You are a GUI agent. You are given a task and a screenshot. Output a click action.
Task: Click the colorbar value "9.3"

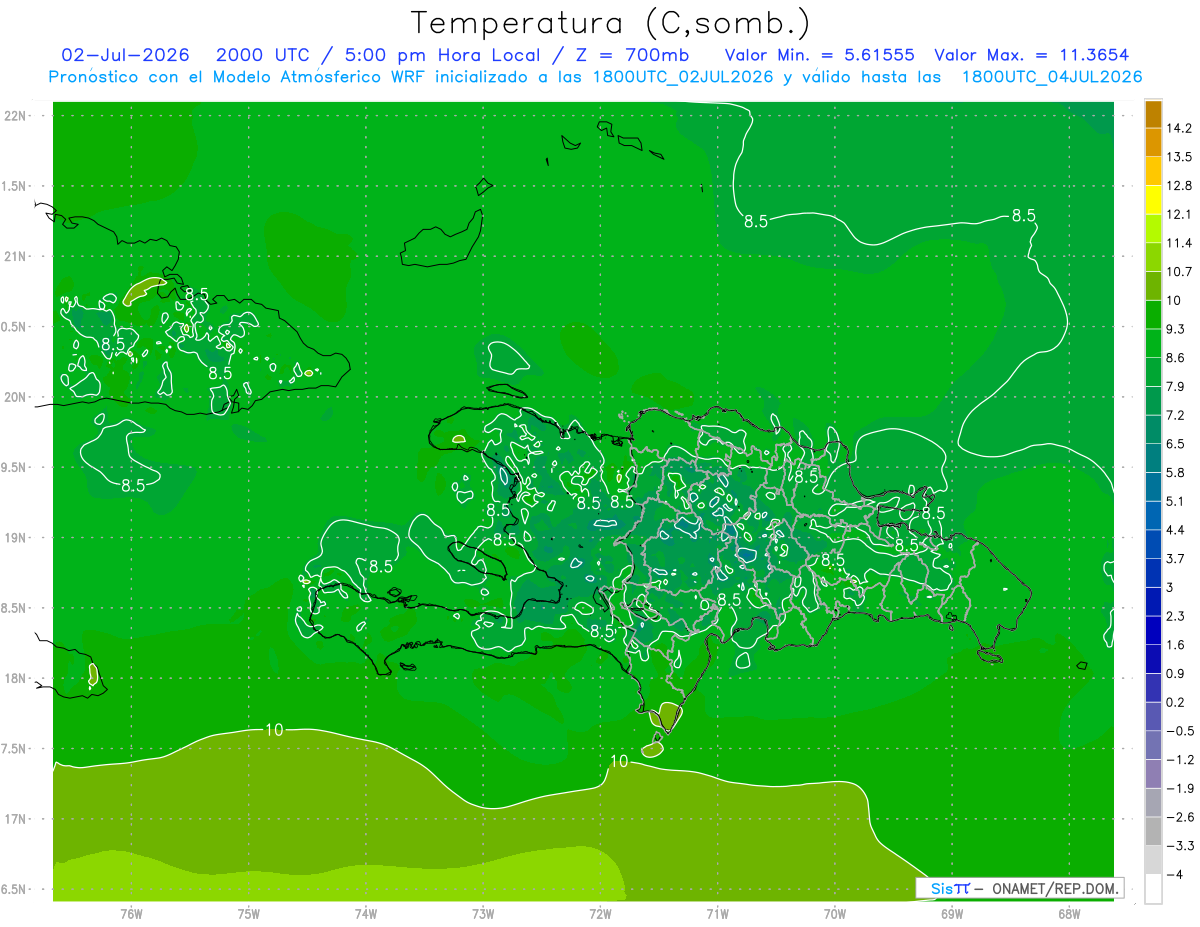[x=1176, y=329]
